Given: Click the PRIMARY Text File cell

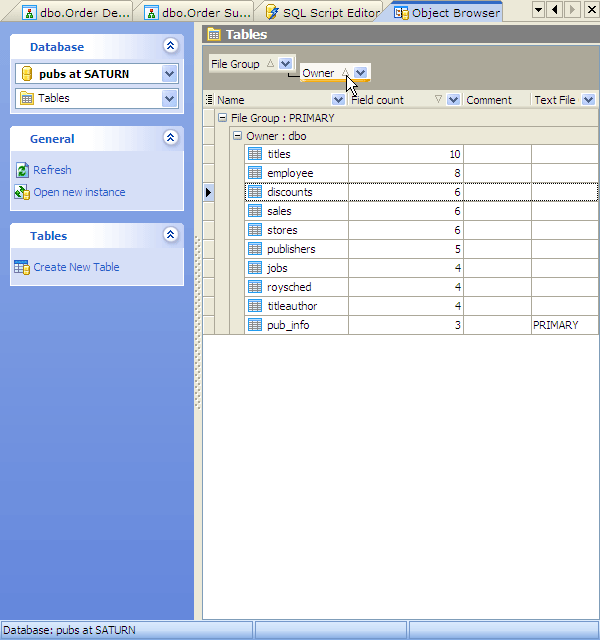Looking at the screenshot, I should pos(565,325).
